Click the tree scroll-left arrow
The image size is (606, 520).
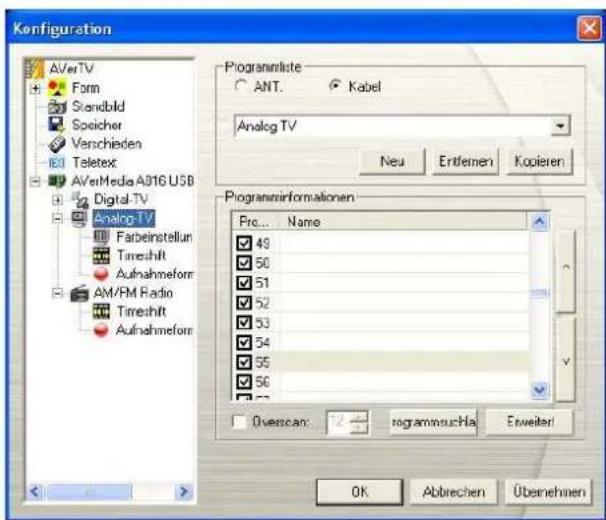tap(36, 492)
